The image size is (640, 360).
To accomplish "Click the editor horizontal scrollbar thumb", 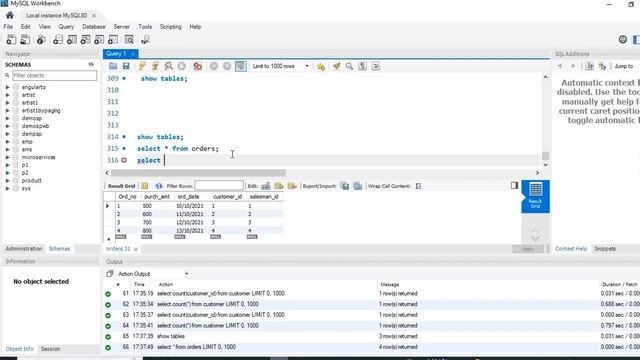I will [x=198, y=173].
